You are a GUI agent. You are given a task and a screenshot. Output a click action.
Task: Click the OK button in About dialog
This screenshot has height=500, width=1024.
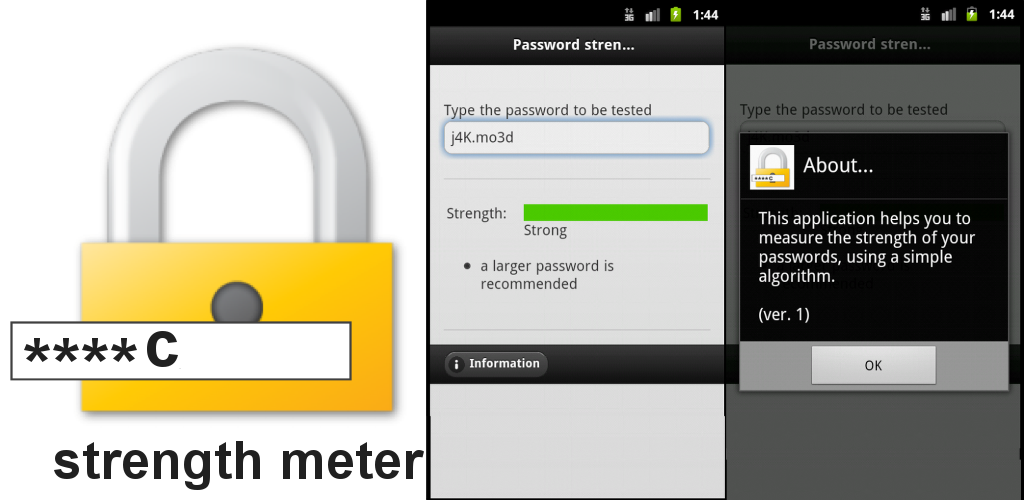(873, 365)
